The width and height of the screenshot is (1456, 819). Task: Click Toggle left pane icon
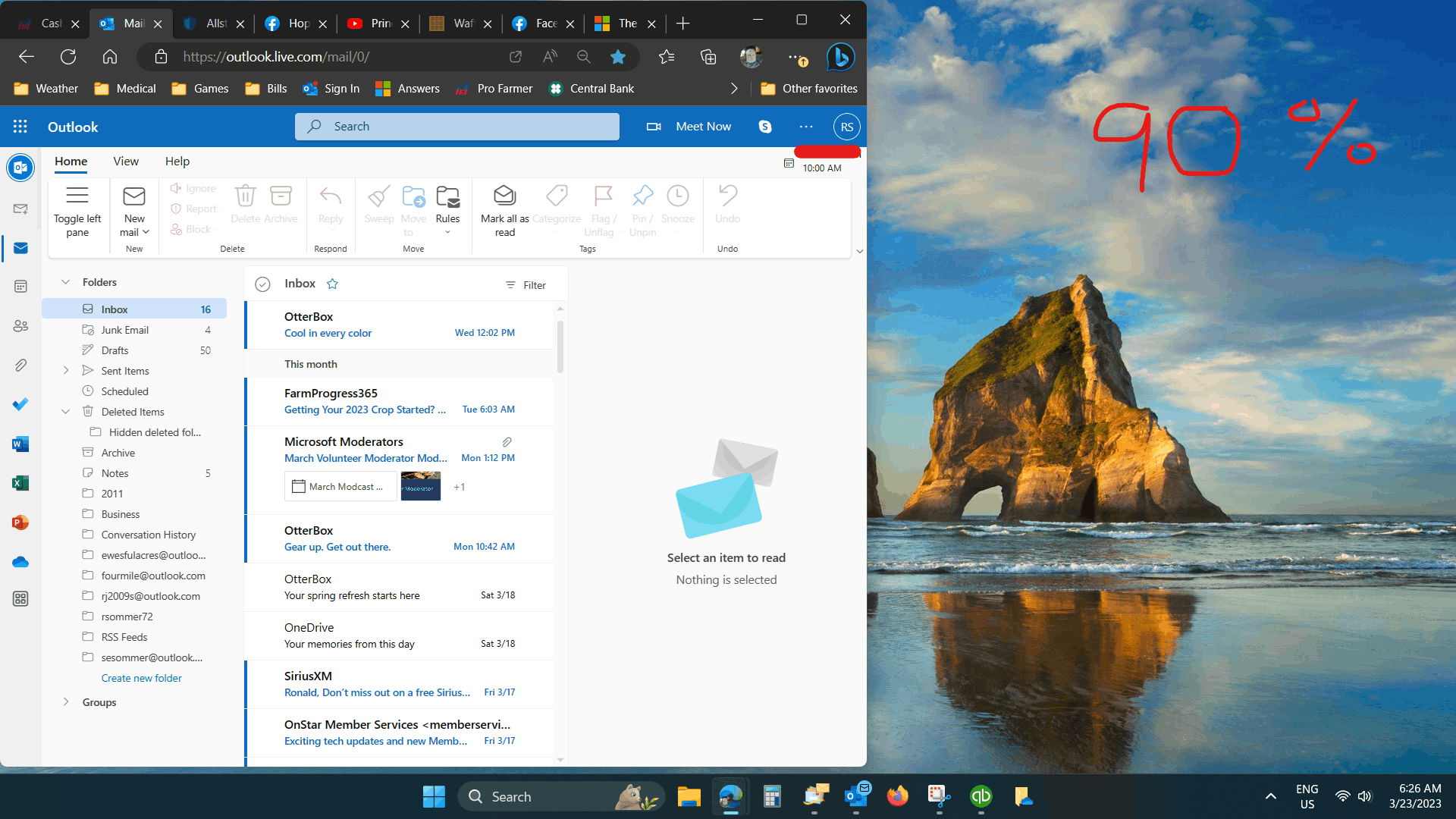coord(77,196)
